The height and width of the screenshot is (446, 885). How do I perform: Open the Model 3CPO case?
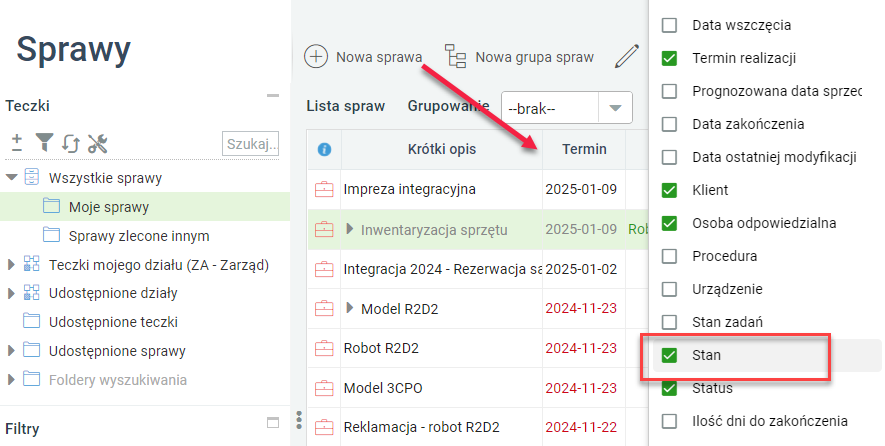point(383,388)
